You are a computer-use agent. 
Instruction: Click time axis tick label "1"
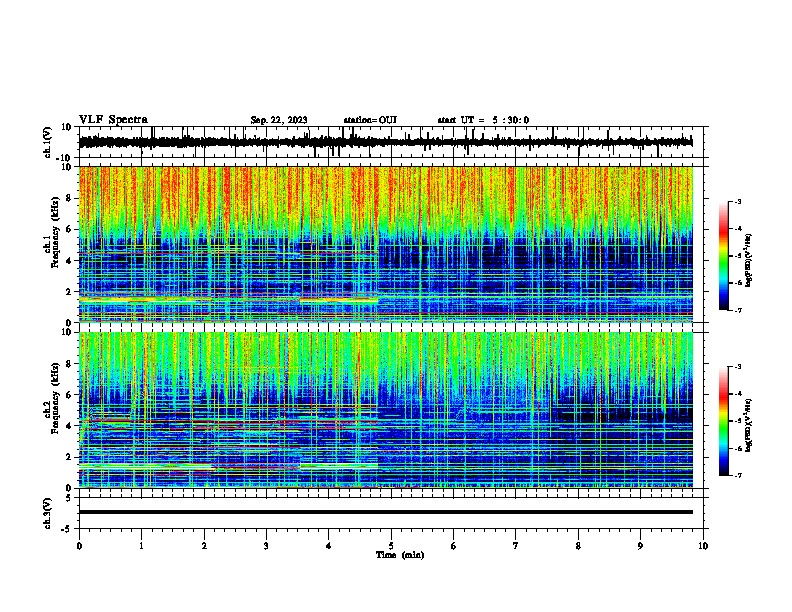click(142, 546)
